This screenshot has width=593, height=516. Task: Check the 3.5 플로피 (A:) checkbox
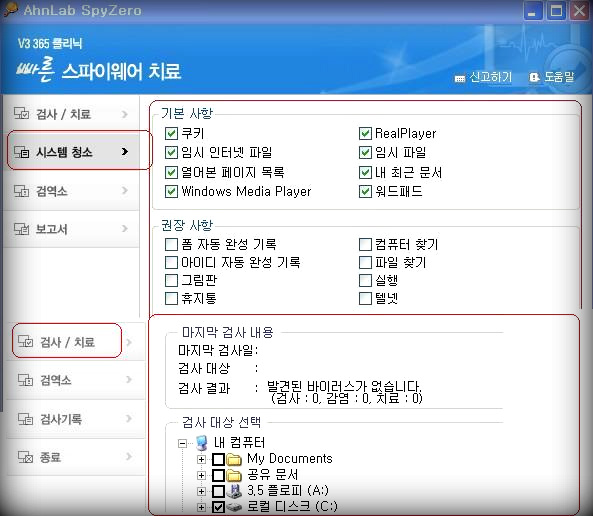point(218,491)
